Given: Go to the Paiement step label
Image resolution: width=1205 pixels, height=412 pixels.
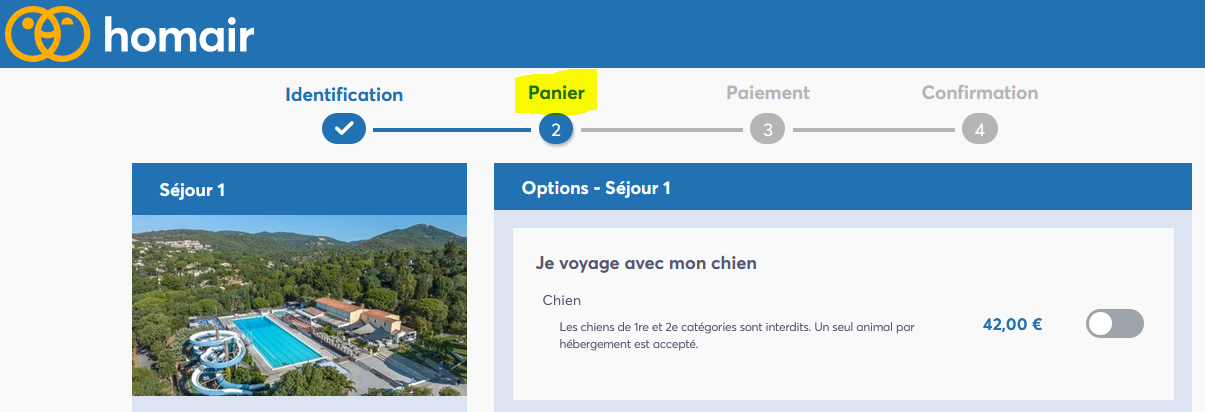Looking at the screenshot, I should 768,93.
